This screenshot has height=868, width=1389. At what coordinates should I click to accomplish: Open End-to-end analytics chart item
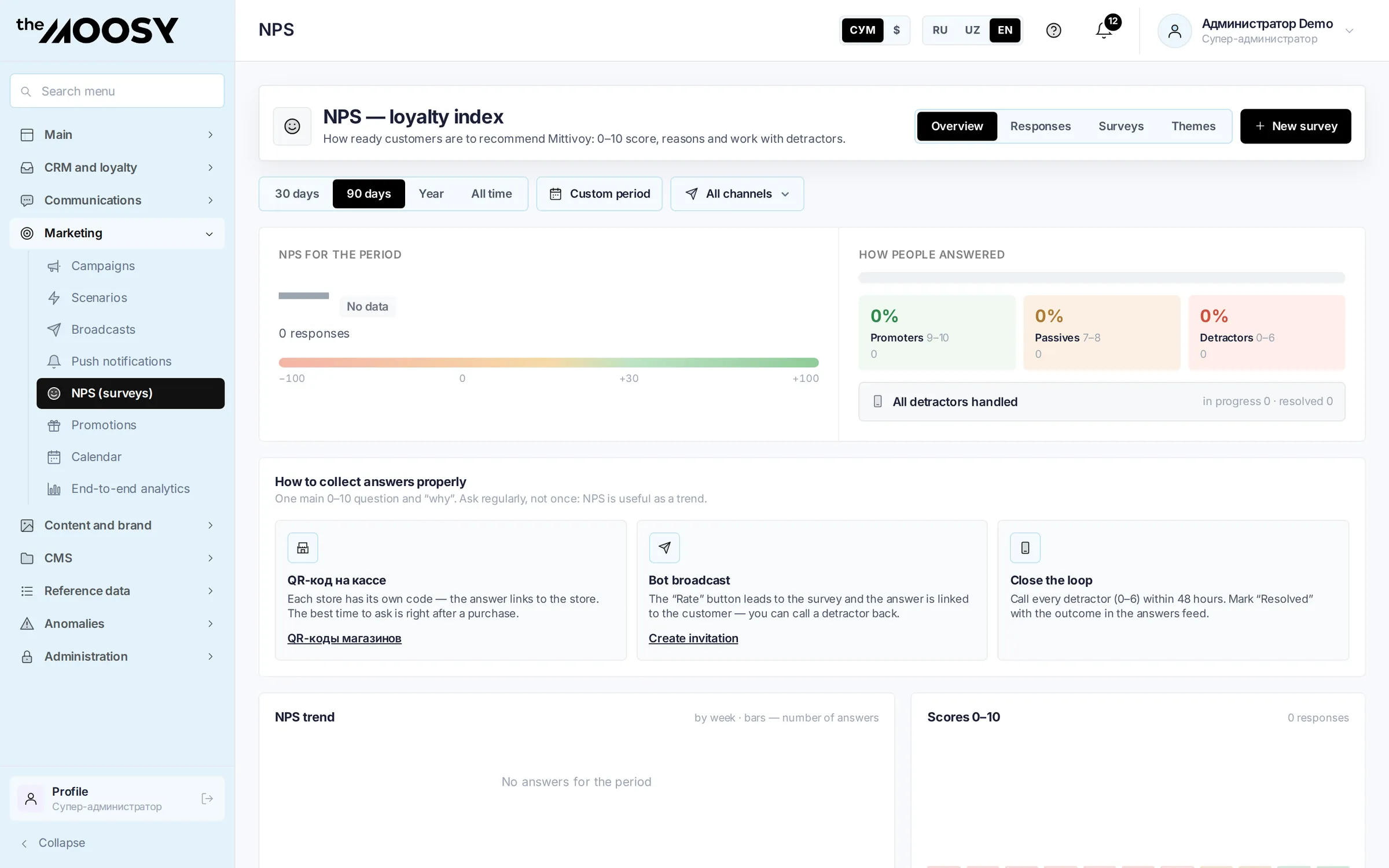pos(130,488)
